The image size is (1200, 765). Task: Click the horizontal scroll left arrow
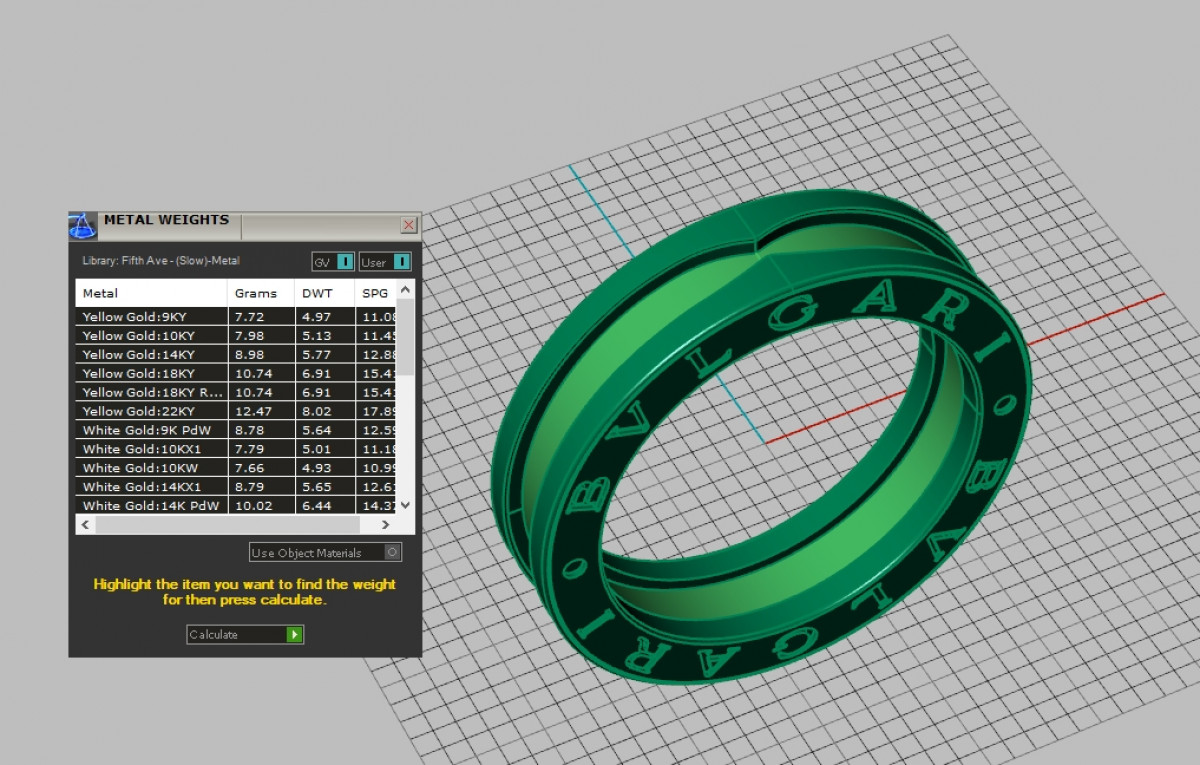point(85,524)
